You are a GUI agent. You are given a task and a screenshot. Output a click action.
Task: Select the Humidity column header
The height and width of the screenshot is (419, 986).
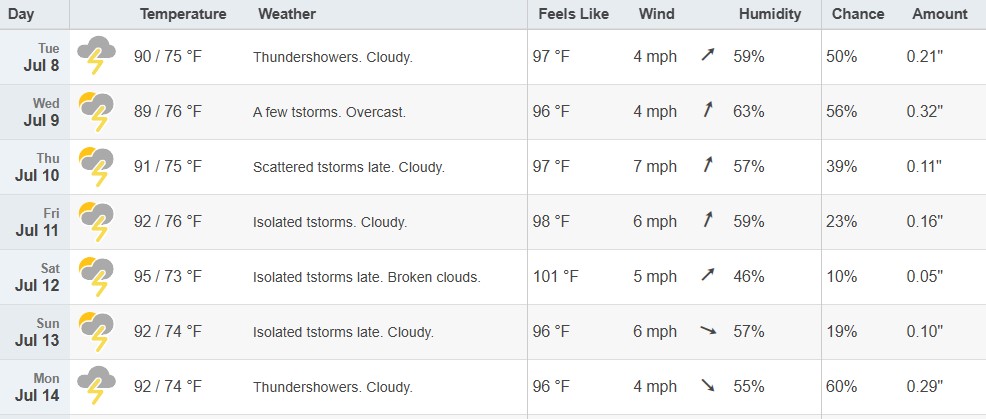click(770, 14)
